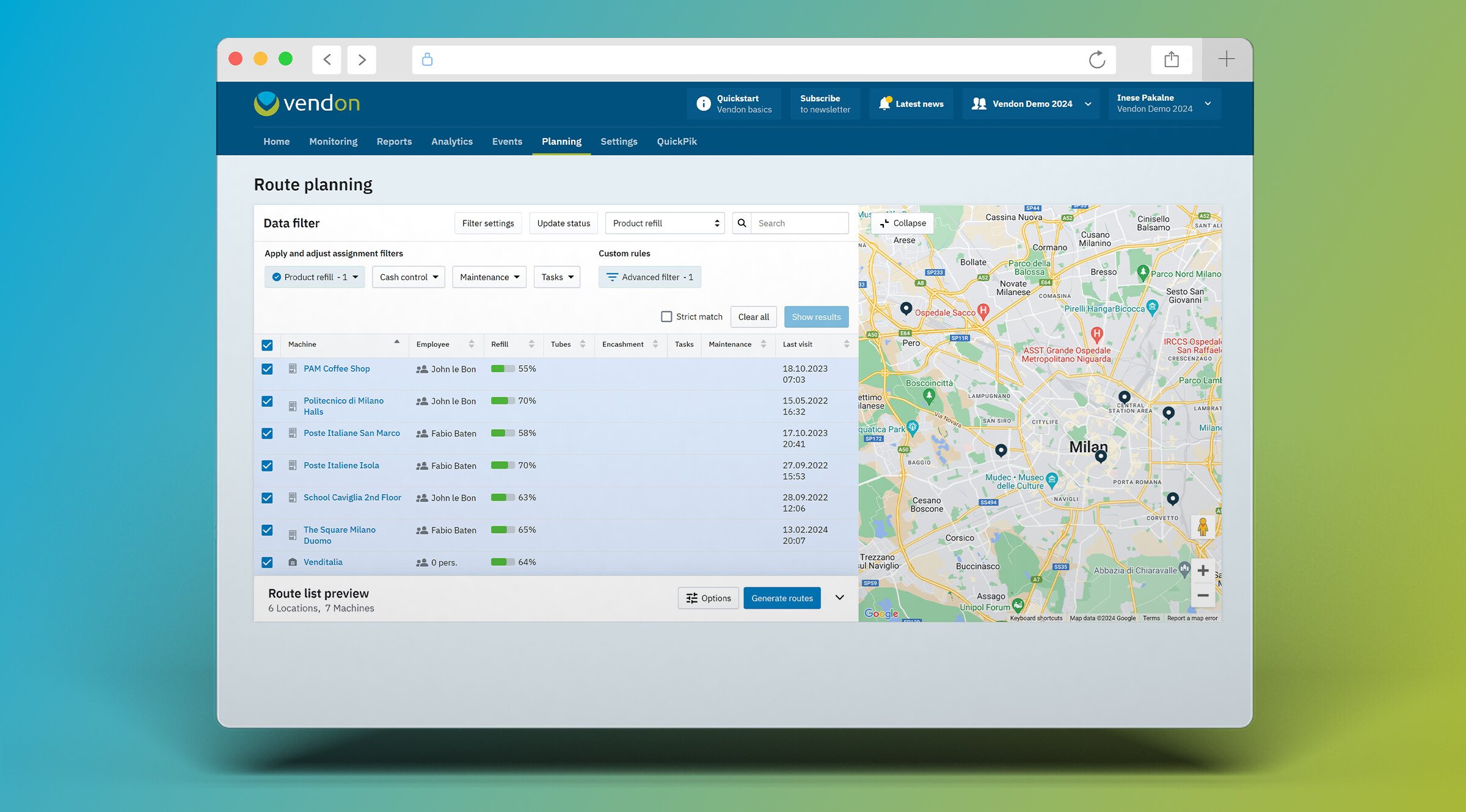
Task: Click the Generate routes button
Action: tap(781, 598)
